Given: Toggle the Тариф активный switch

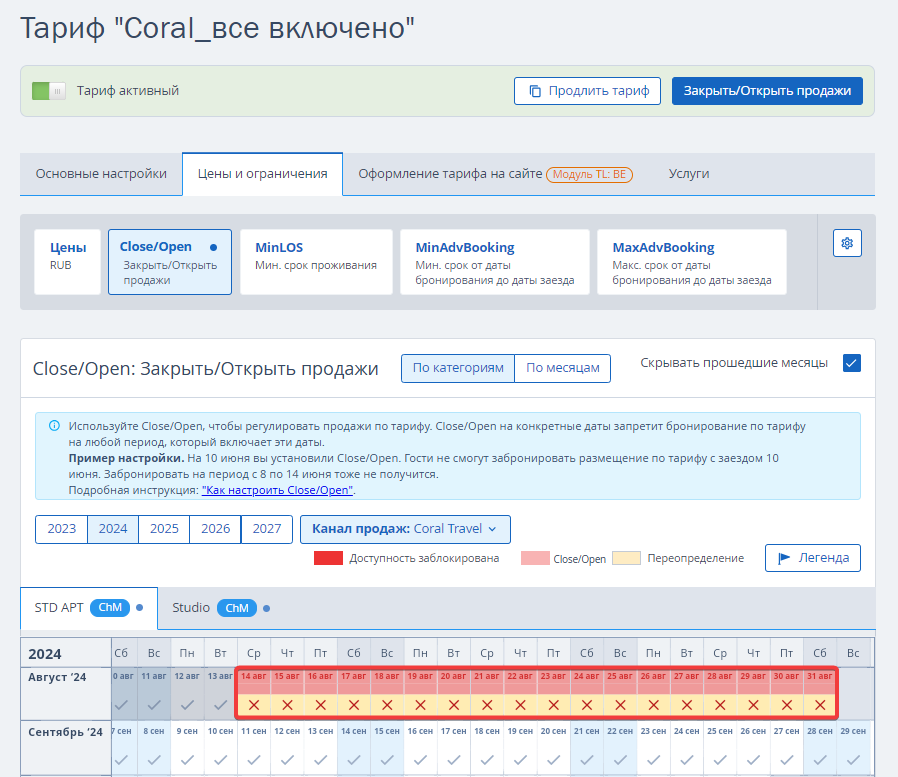Looking at the screenshot, I should (x=48, y=91).
